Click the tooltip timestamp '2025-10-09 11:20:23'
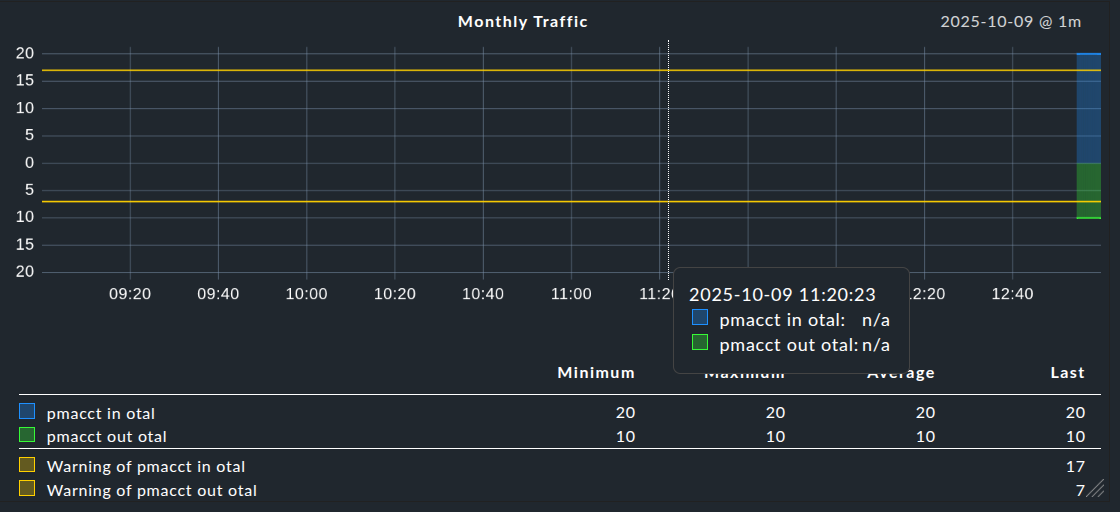Viewport: 1120px width, 512px height. point(782,295)
